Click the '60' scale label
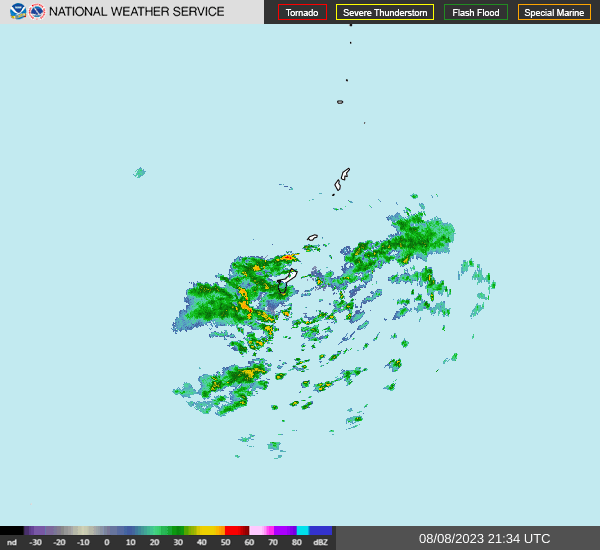The width and height of the screenshot is (600, 550). [x=249, y=542]
